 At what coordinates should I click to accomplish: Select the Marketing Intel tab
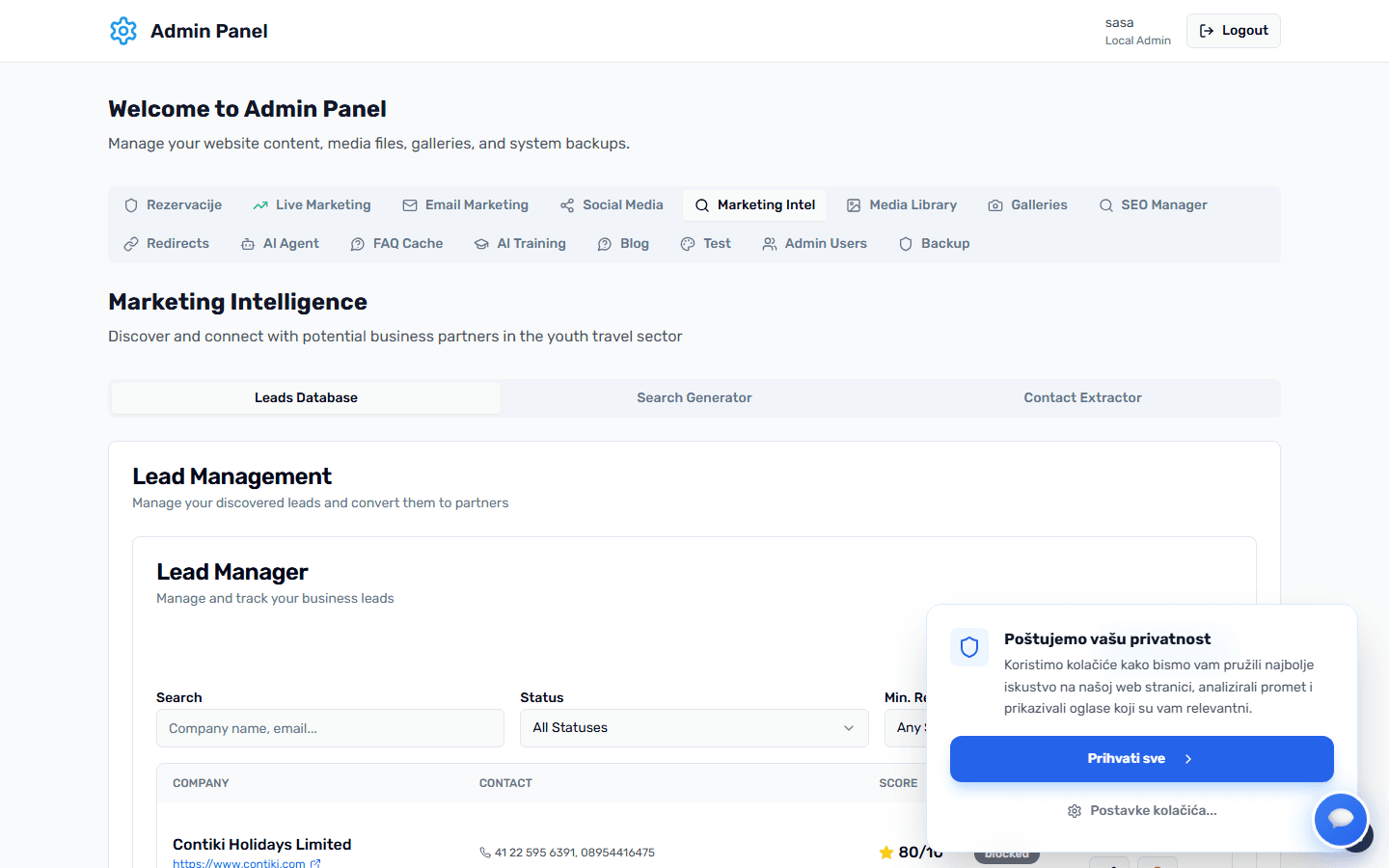click(x=755, y=205)
